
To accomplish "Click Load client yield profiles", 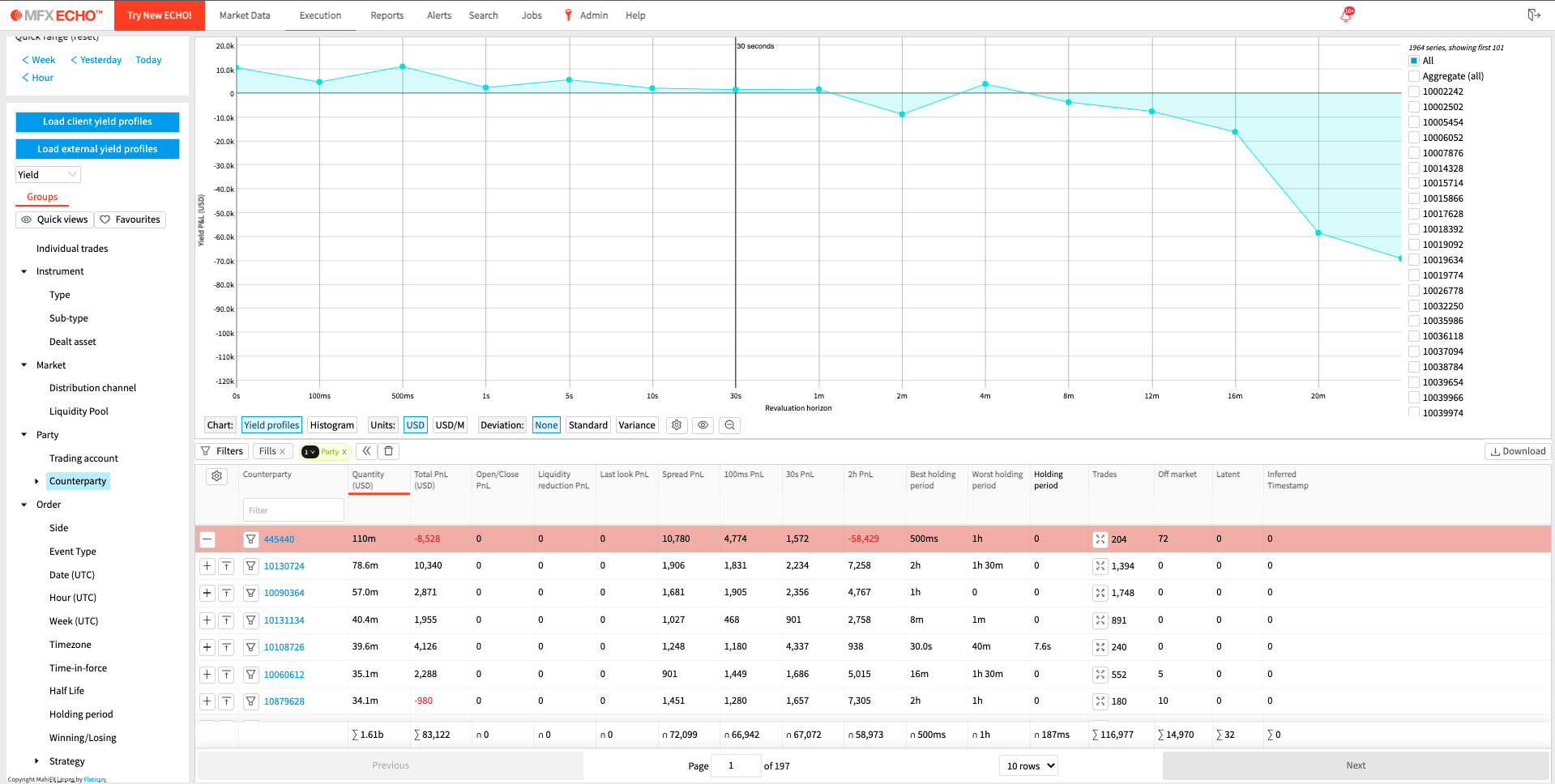I will pos(97,121).
